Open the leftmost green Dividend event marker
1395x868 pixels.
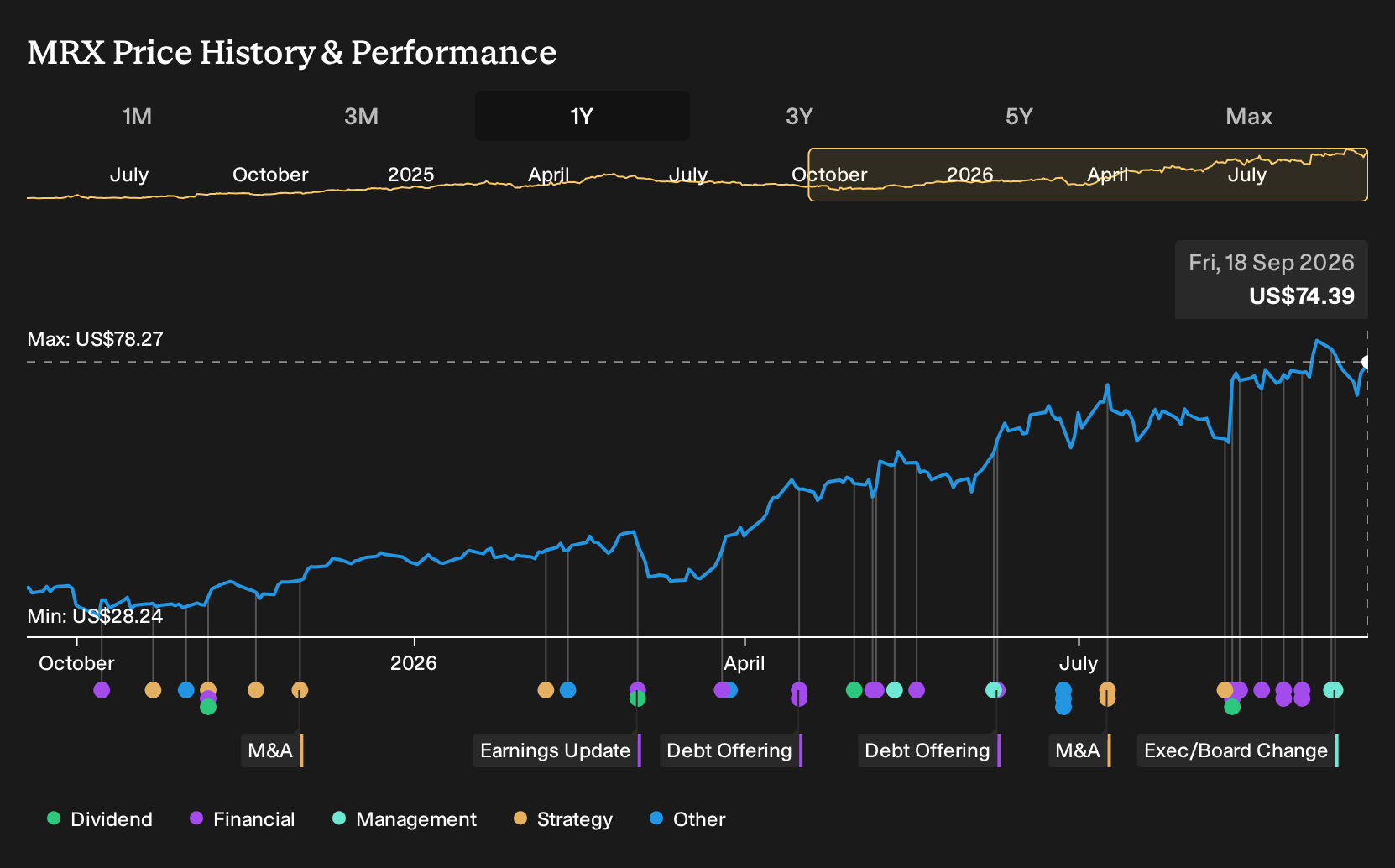[x=208, y=707]
